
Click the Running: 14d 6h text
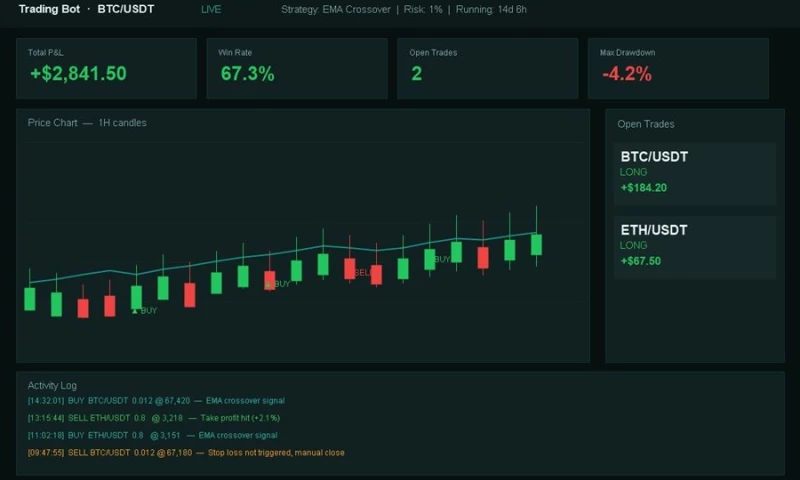pyautogui.click(x=491, y=9)
